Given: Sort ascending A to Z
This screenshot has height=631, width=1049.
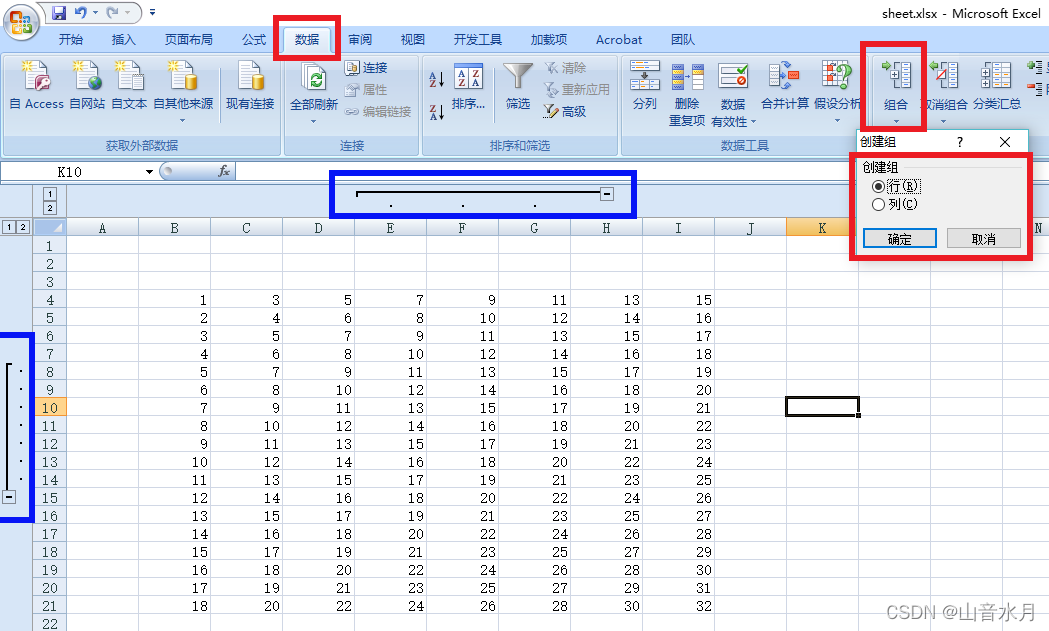Looking at the screenshot, I should tap(436, 80).
